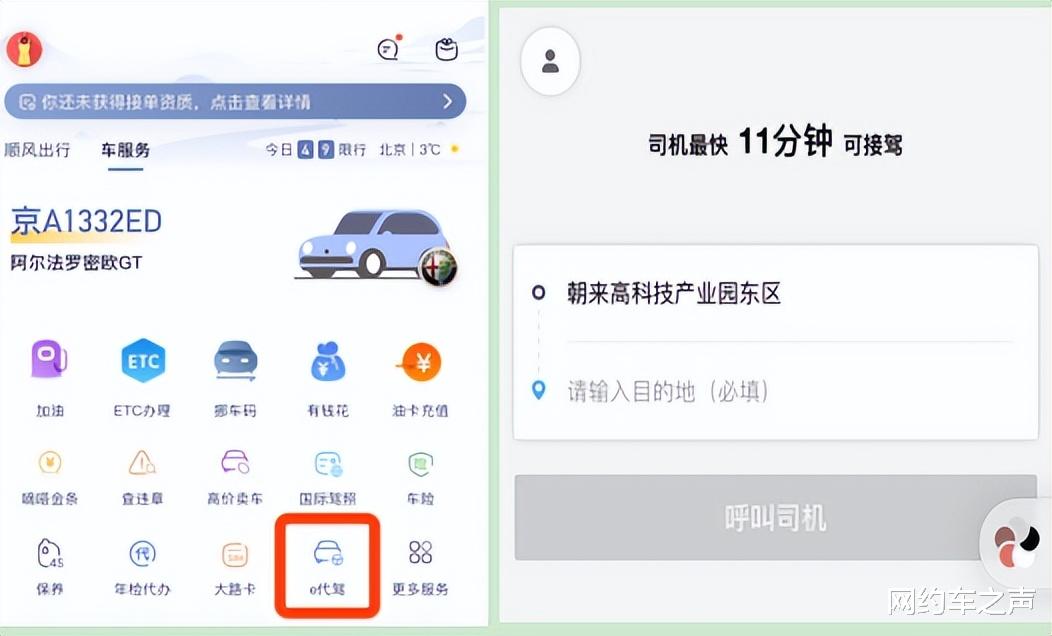The image size is (1052, 636).
Task: Tap the 朝来高科技产业园东区 pickup location
Action: (674, 293)
